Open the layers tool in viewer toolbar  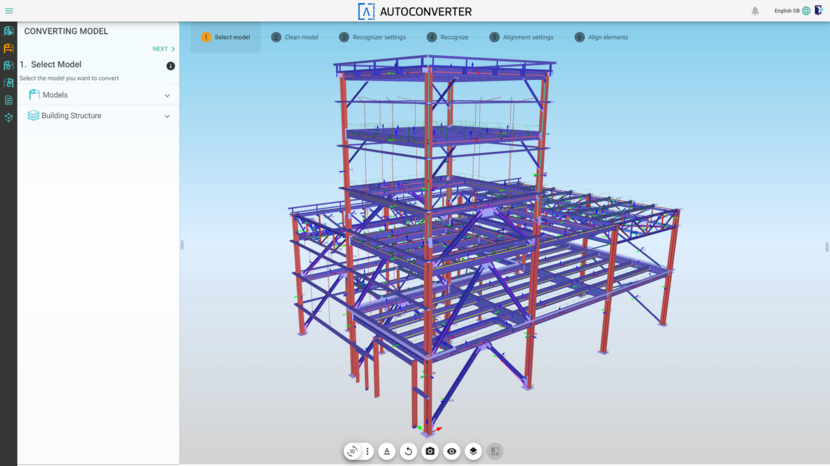click(x=473, y=452)
